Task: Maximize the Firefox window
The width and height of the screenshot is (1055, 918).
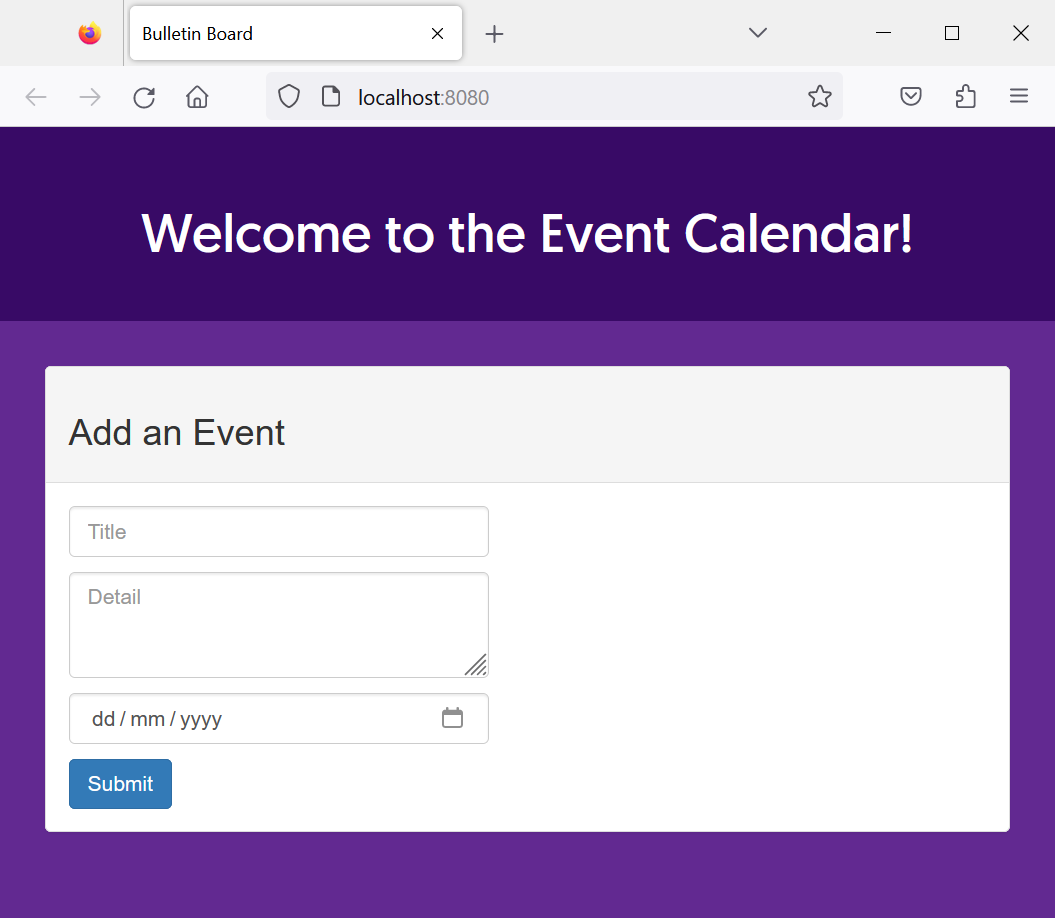Action: point(952,33)
